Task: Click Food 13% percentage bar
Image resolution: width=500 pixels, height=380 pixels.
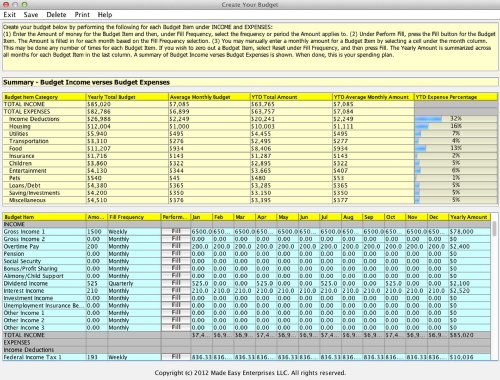Action: pyautogui.click(x=456, y=148)
